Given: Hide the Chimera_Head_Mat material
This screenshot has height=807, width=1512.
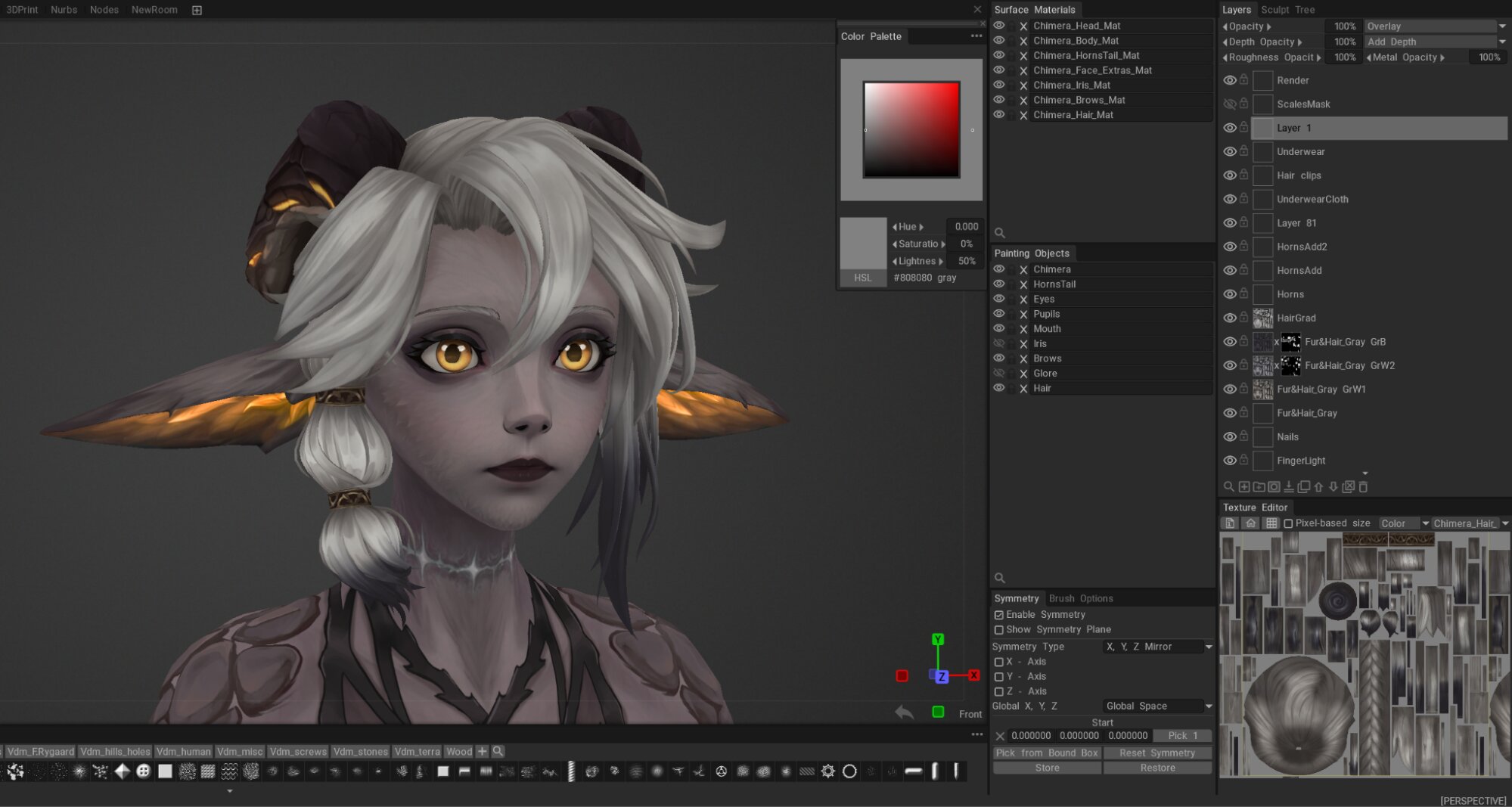Looking at the screenshot, I should click(999, 26).
